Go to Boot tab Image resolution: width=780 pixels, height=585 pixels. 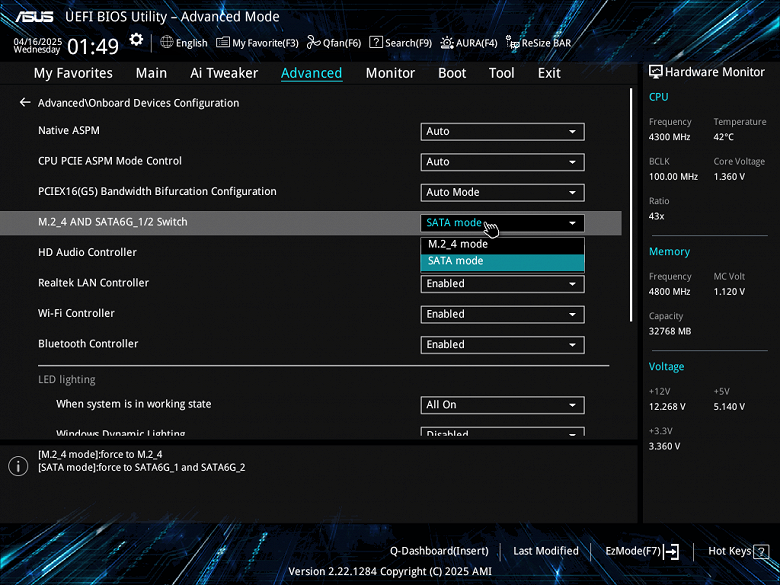452,73
